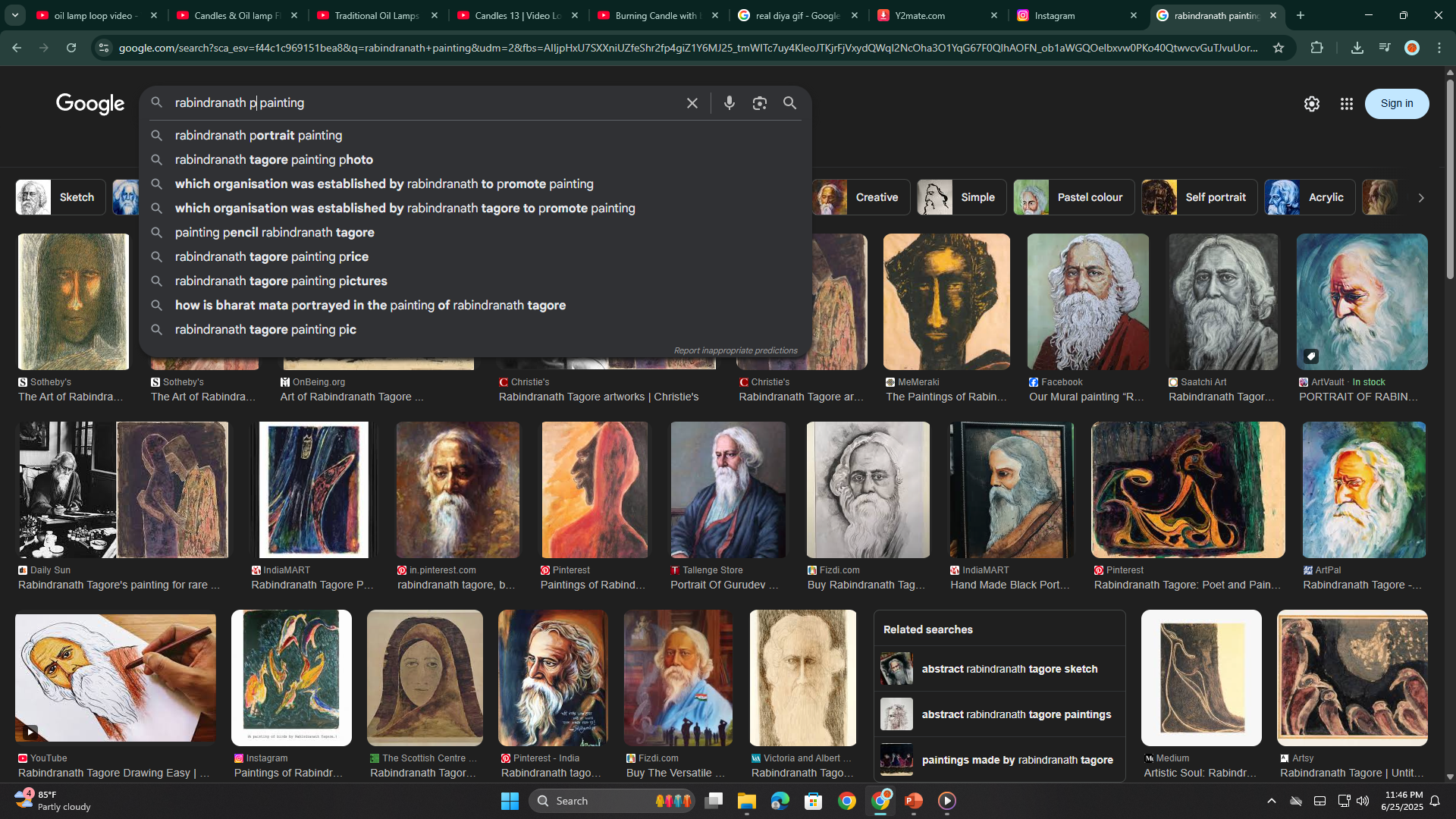Image resolution: width=1456 pixels, height=819 pixels.
Task: Open Chrome extensions puzzle icon
Action: (1316, 48)
